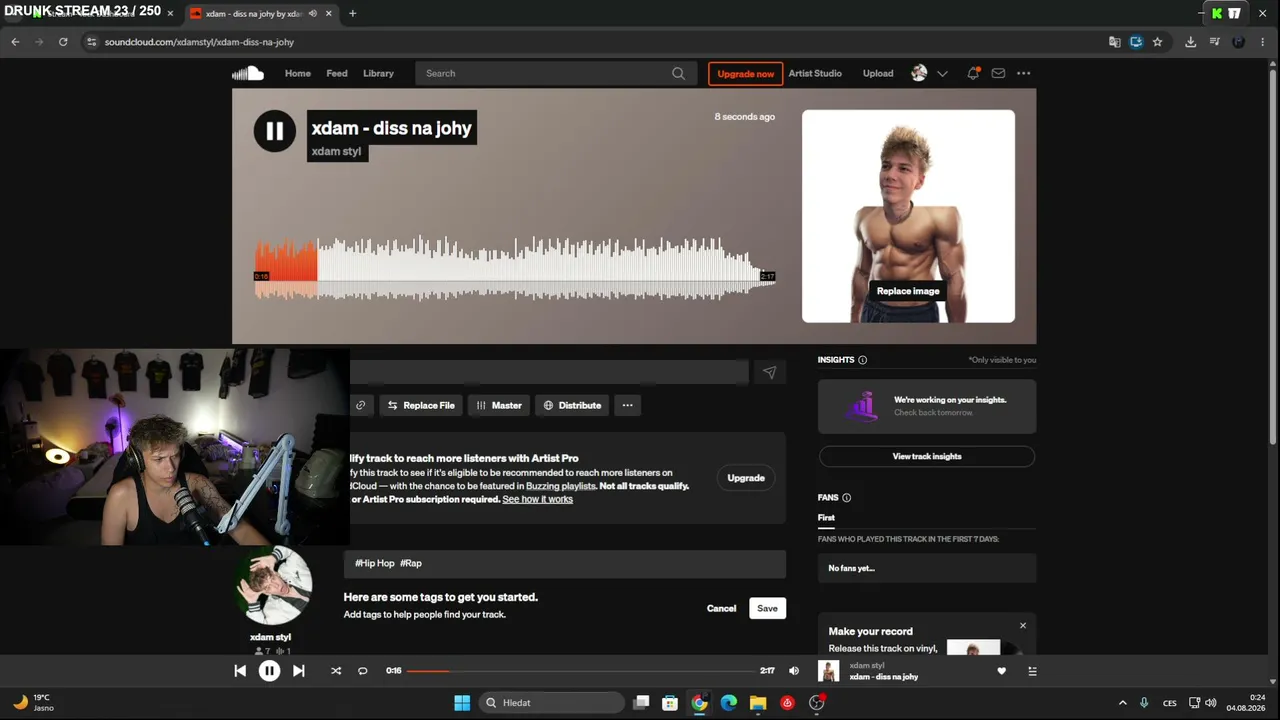Click Replace image on the artwork
Image resolution: width=1280 pixels, height=720 pixels.
point(908,291)
